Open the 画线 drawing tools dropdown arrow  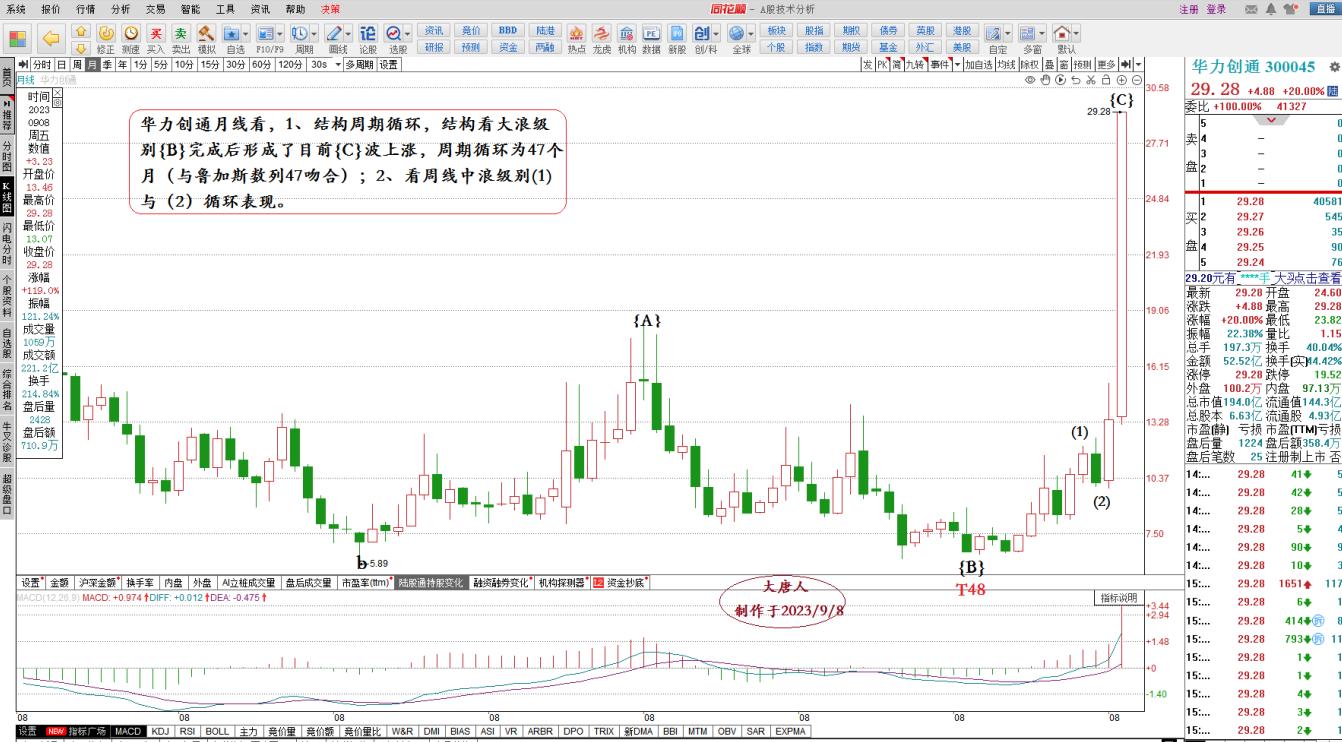click(346, 34)
